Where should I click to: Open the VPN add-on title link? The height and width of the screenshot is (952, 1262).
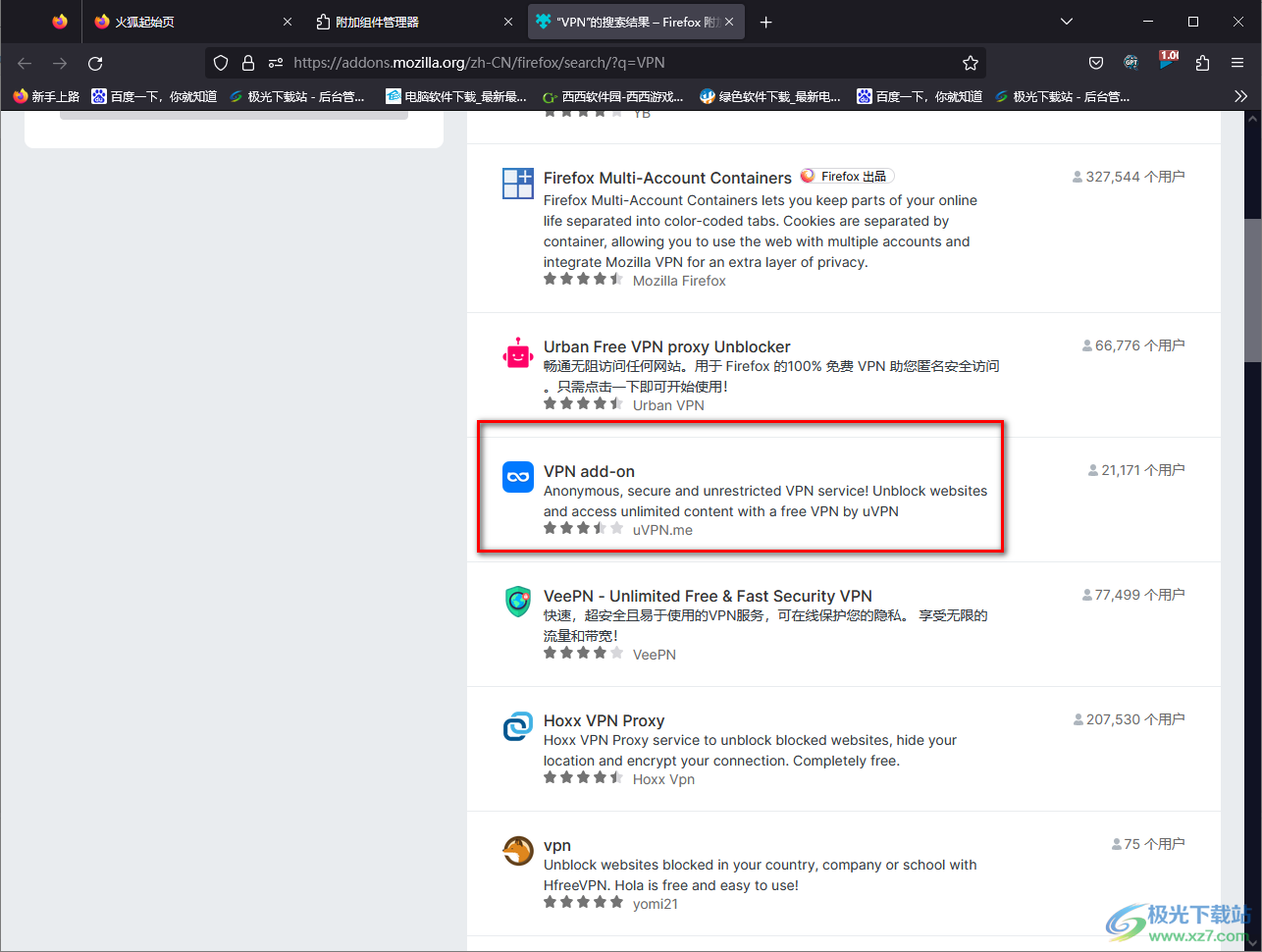(x=589, y=471)
